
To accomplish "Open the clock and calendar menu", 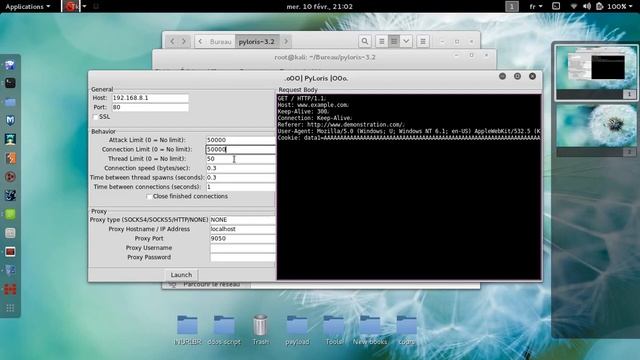I will (319, 7).
